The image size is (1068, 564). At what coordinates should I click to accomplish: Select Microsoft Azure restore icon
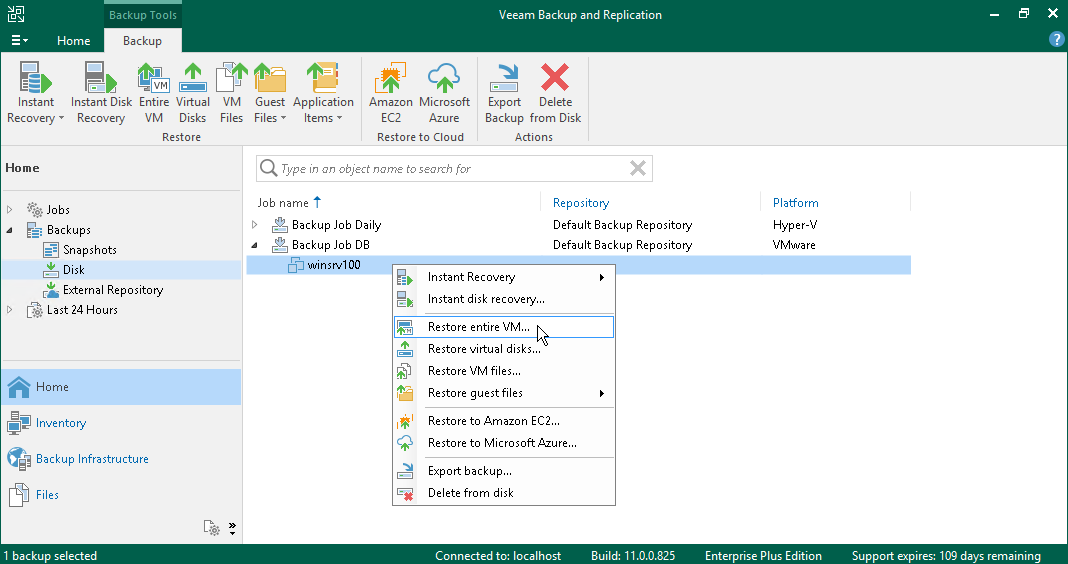(x=444, y=93)
